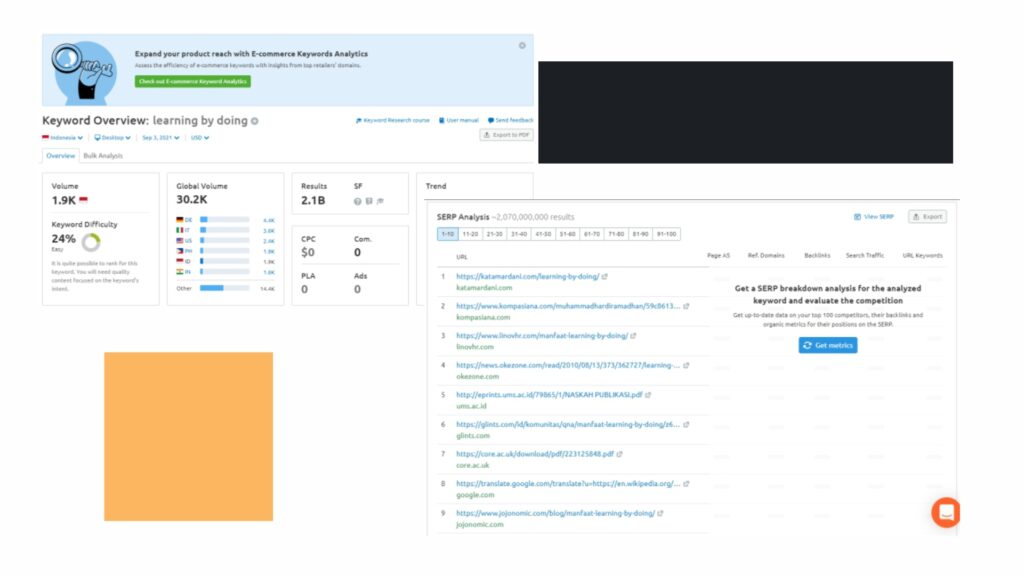The image size is (1024, 576).
Task: Open external link icon for eprints.ums.ac.id PDF
Action: 648,395
